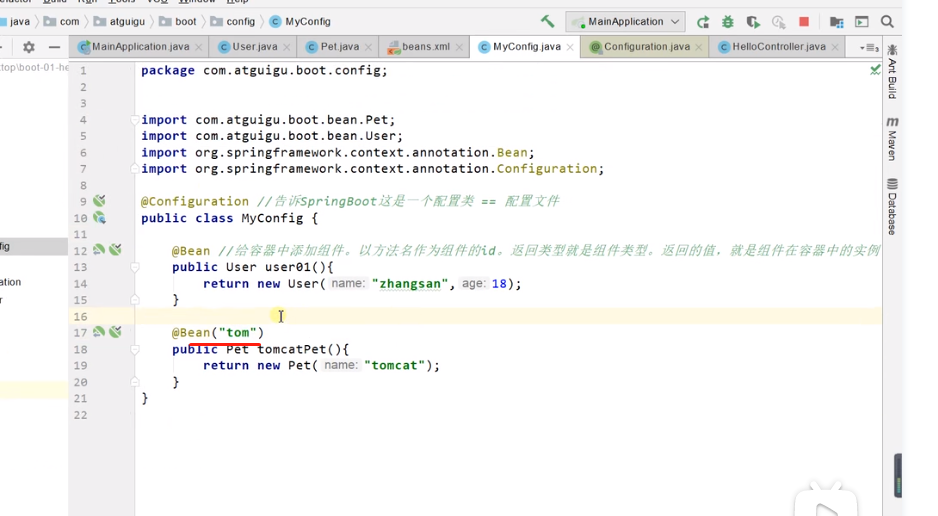Click the first bean gutter icon on line 17
This screenshot has width=938, height=516.
point(99,332)
